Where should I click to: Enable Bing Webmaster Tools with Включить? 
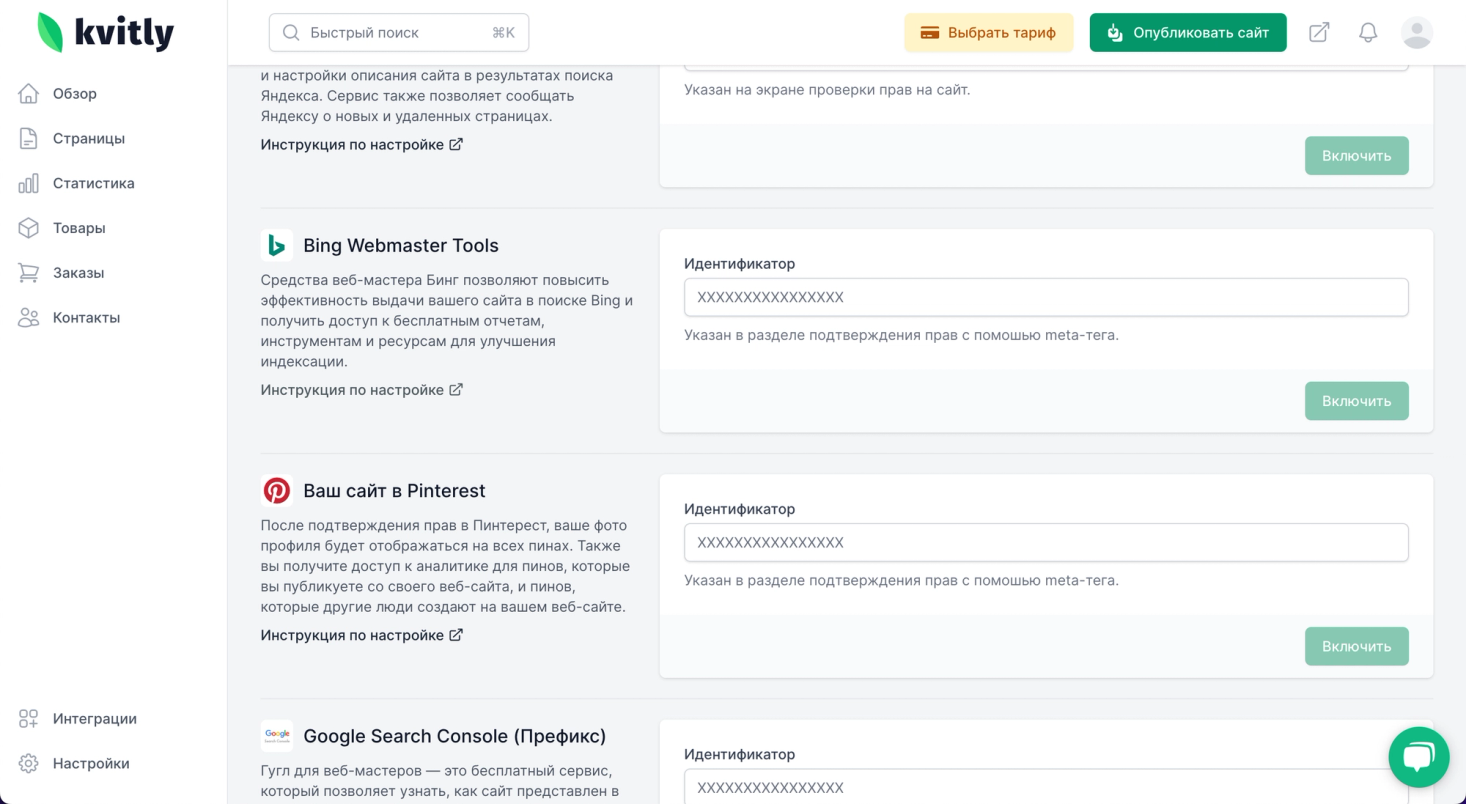1356,401
